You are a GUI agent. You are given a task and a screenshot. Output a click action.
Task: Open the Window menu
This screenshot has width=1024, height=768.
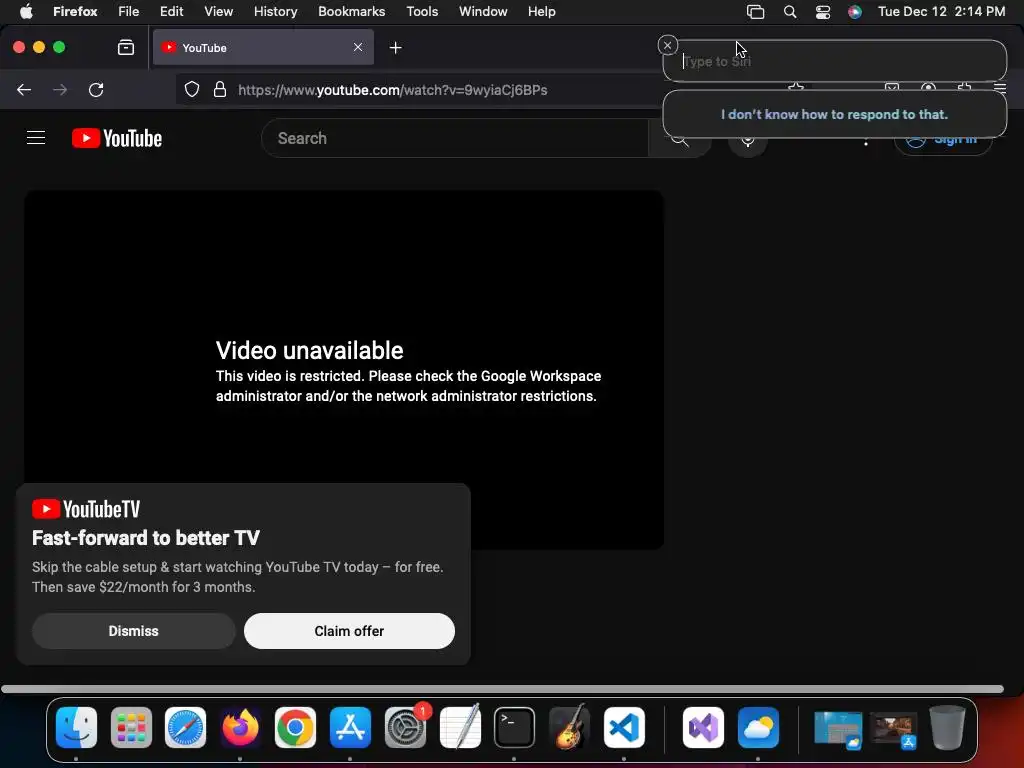point(483,11)
